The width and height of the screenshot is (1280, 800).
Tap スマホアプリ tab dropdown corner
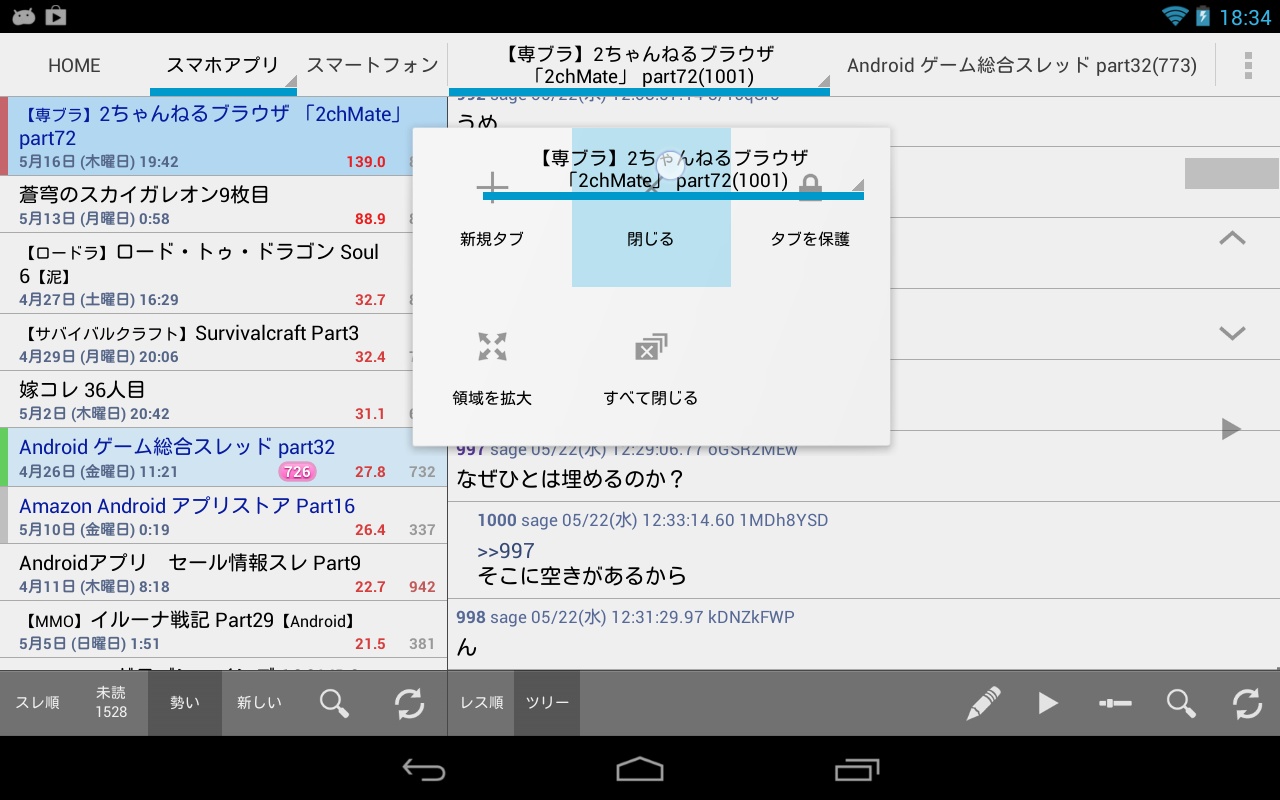(291, 81)
